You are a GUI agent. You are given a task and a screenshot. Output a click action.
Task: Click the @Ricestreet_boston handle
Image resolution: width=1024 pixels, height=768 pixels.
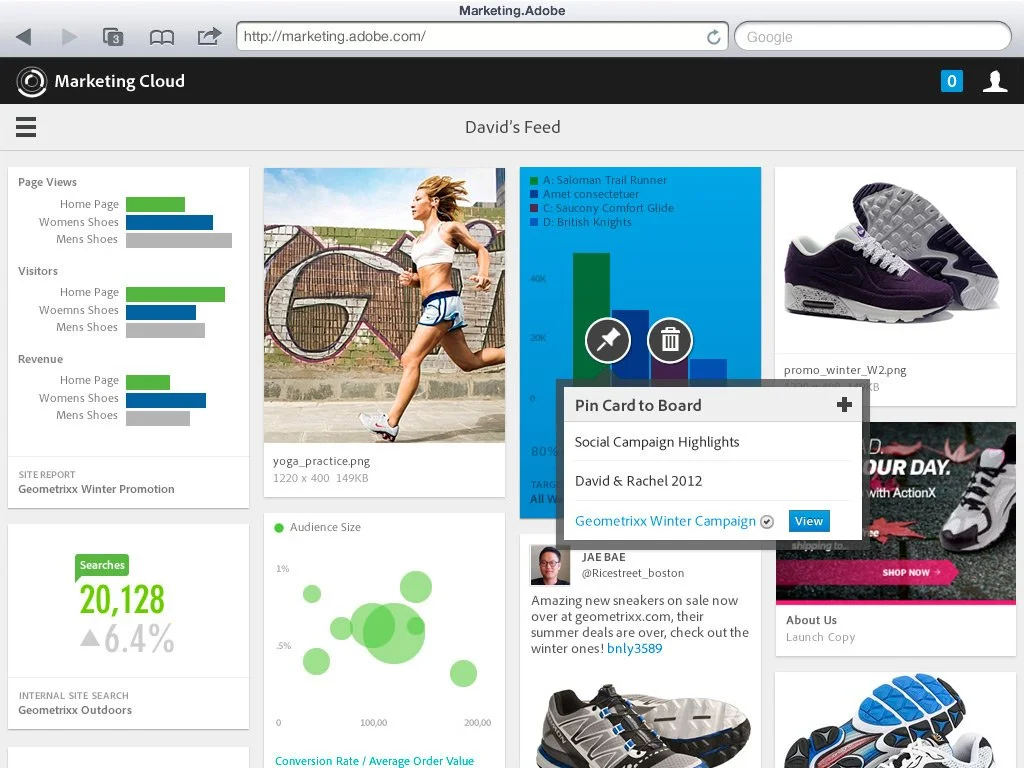633,573
